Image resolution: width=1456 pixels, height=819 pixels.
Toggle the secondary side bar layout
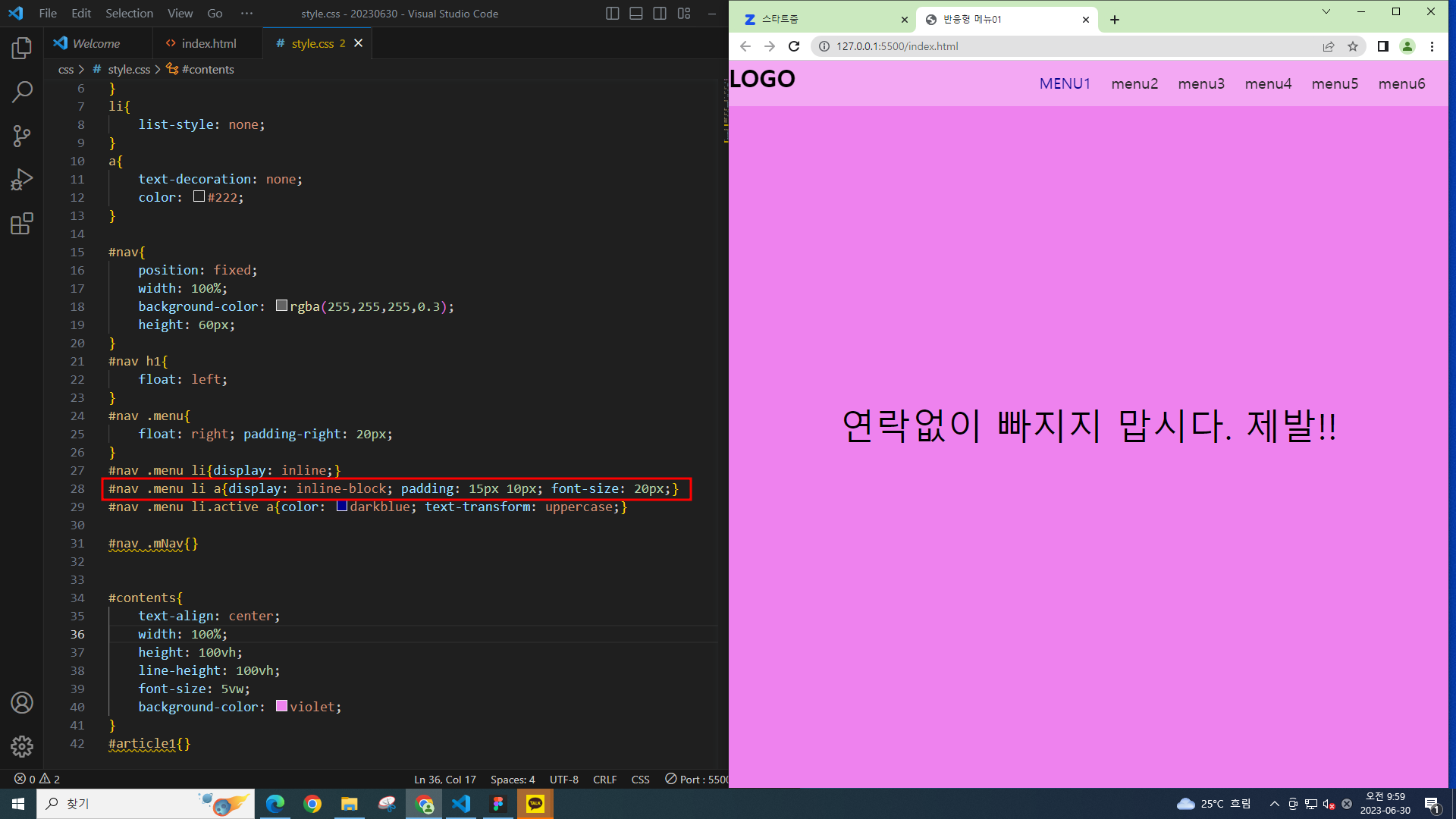pos(660,14)
